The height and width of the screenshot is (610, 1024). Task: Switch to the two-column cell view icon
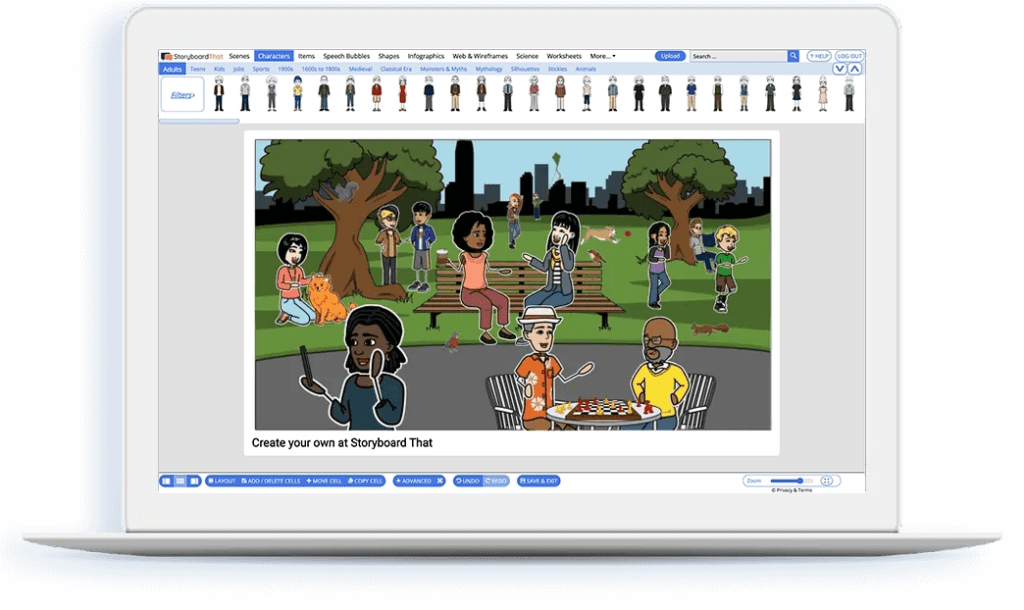tap(167, 481)
